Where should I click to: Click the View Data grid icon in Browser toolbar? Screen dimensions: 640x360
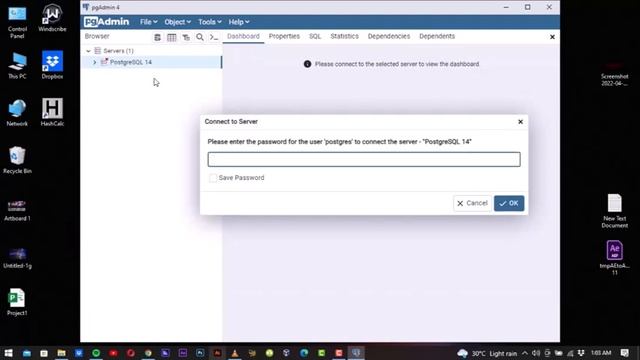pyautogui.click(x=171, y=37)
